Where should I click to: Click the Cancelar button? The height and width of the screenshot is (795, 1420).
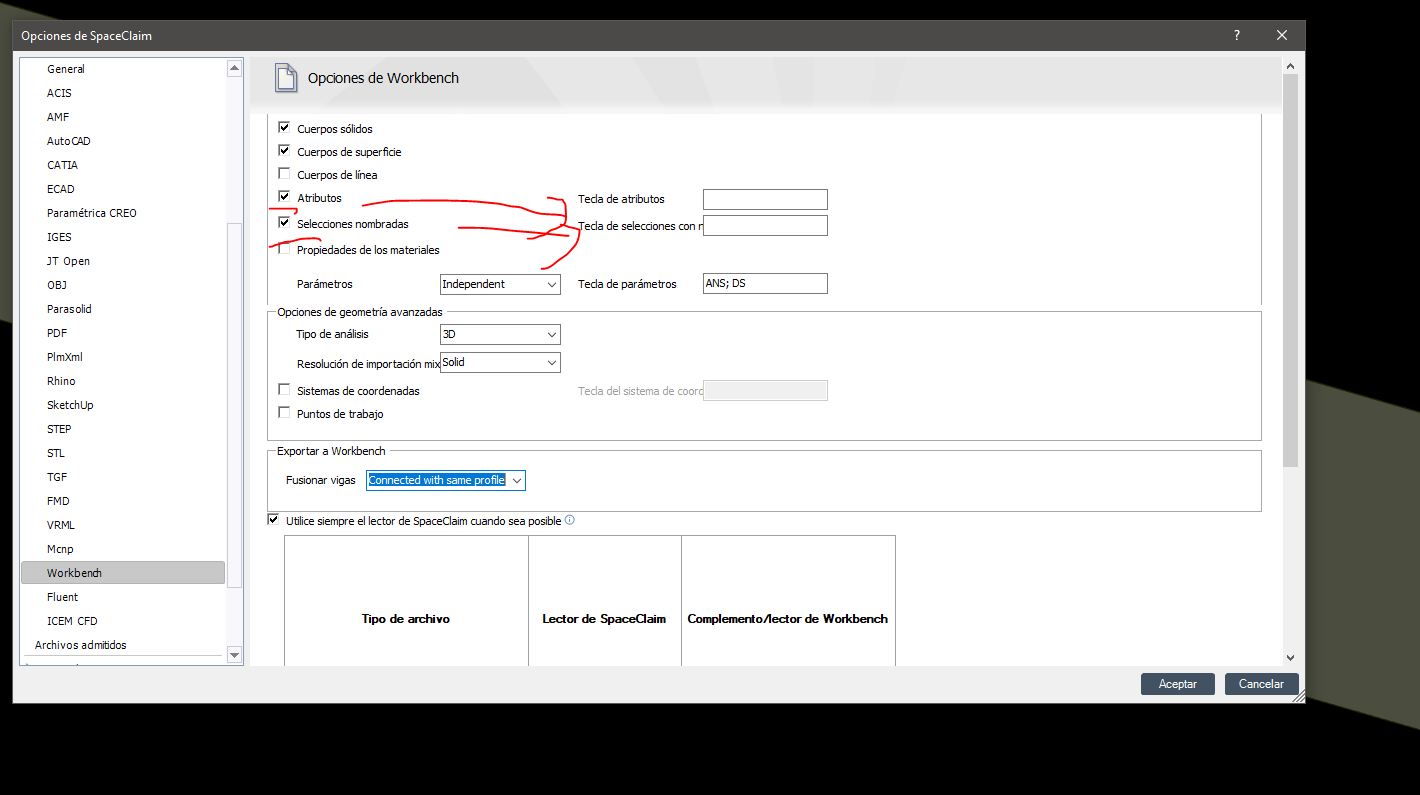pyautogui.click(x=1261, y=684)
